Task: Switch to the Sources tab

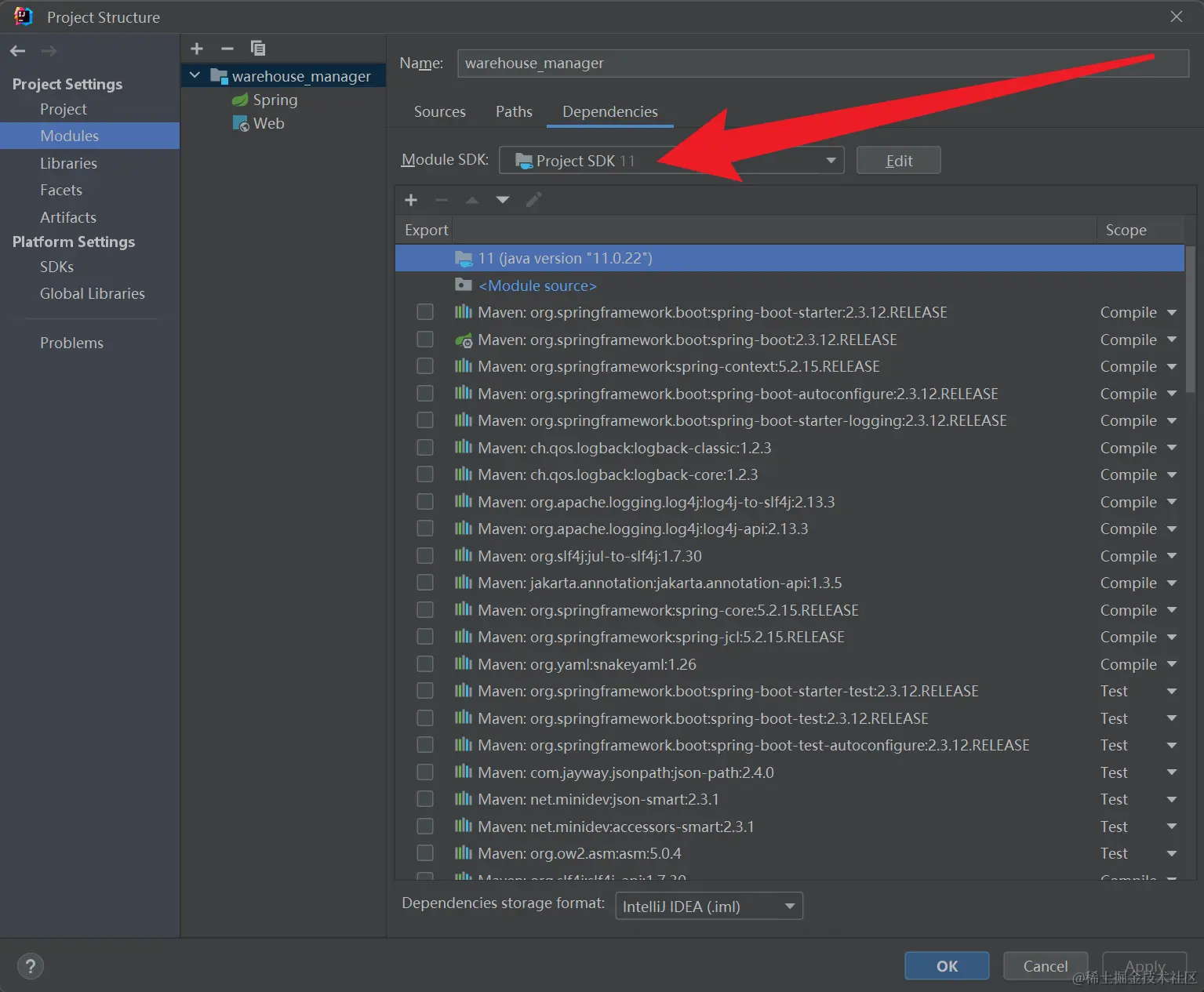Action: point(440,111)
